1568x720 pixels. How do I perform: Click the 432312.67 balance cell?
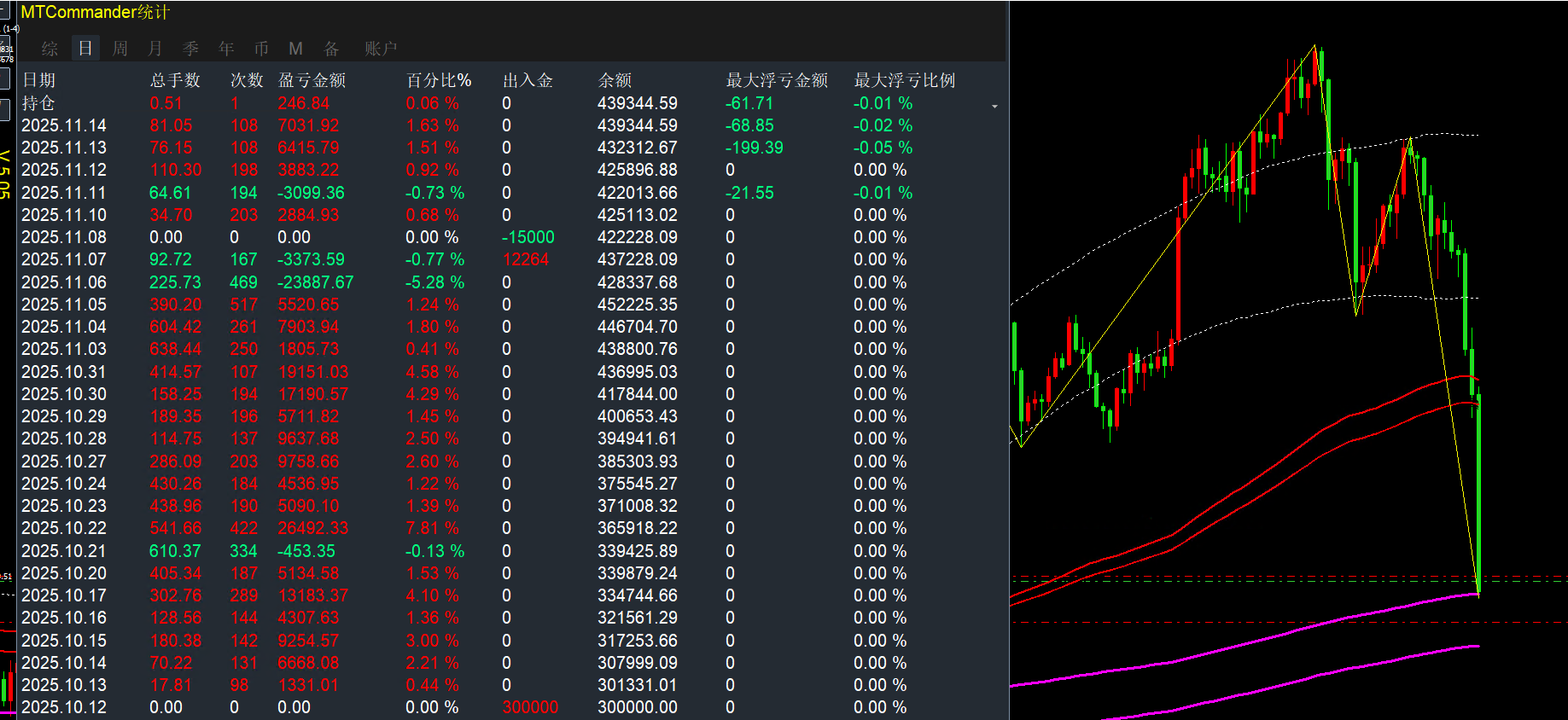coord(638,148)
